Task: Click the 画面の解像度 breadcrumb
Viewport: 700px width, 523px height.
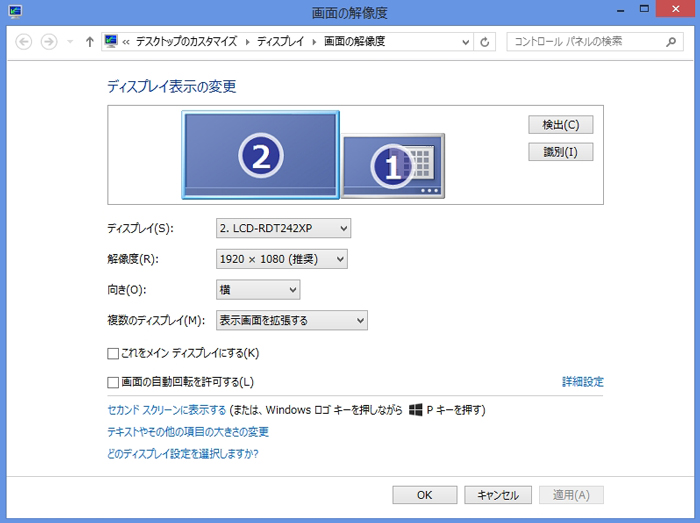Action: coord(354,42)
